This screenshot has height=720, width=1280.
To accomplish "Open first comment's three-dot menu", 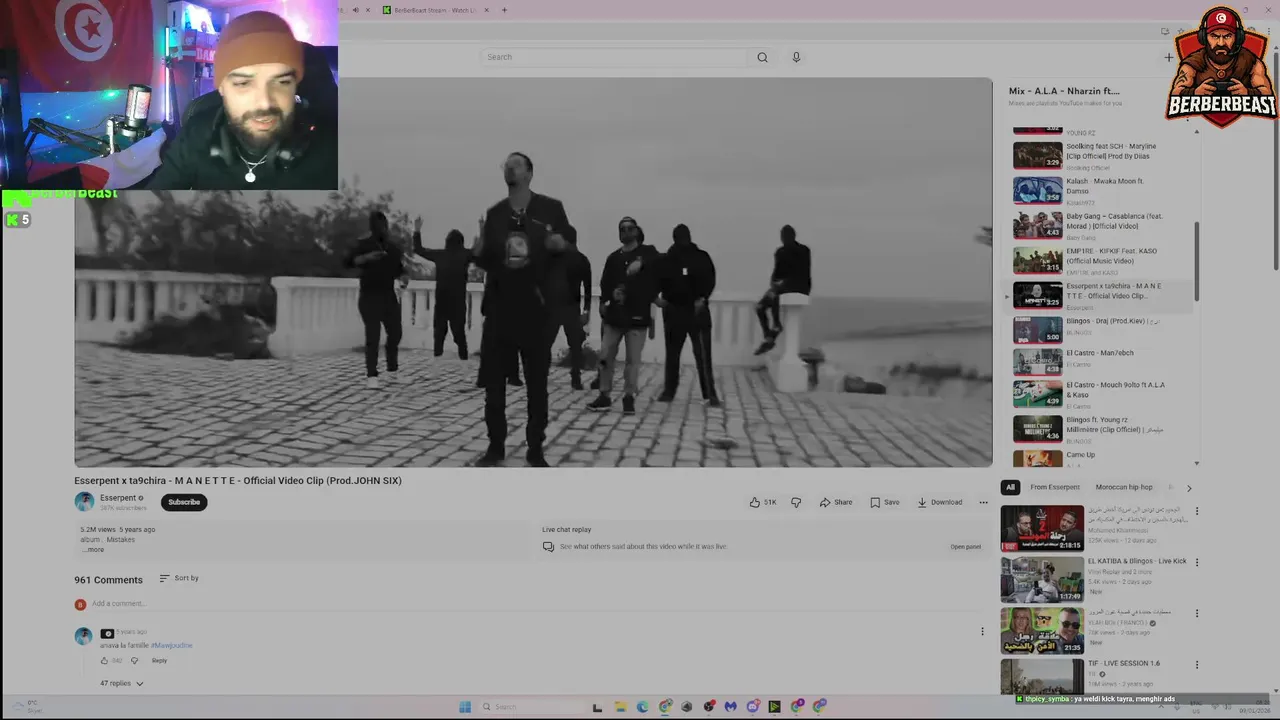I will (982, 631).
